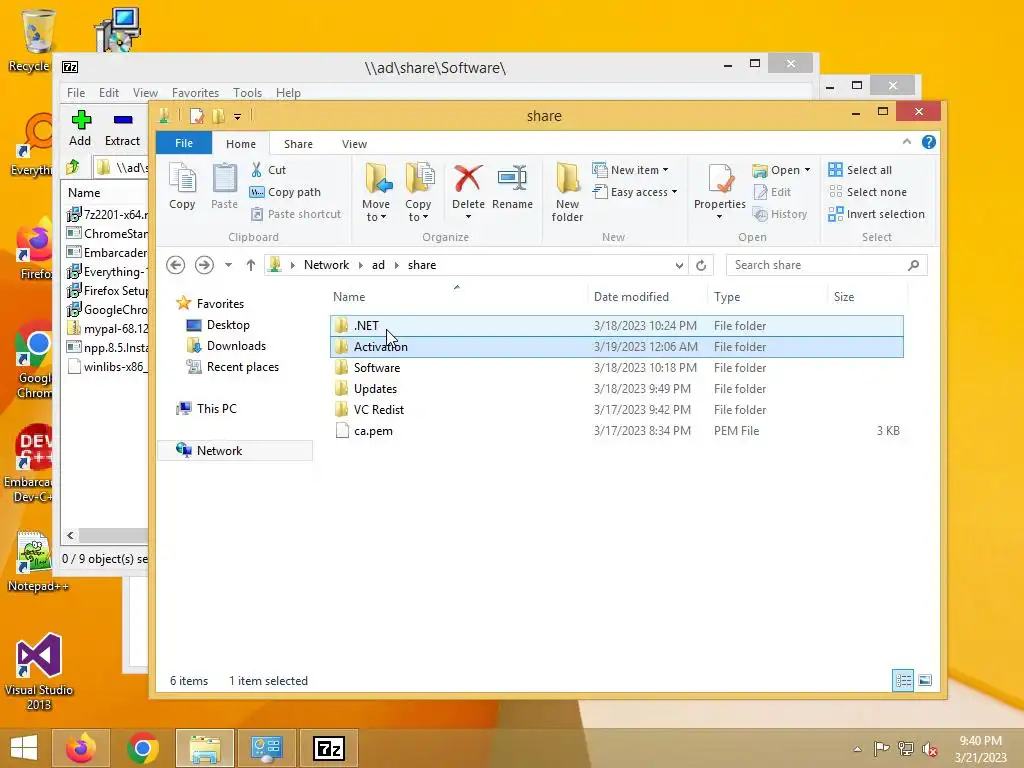Open Explorer help with the question mark icon
Viewport: 1024px width, 768px height.
coord(929,142)
